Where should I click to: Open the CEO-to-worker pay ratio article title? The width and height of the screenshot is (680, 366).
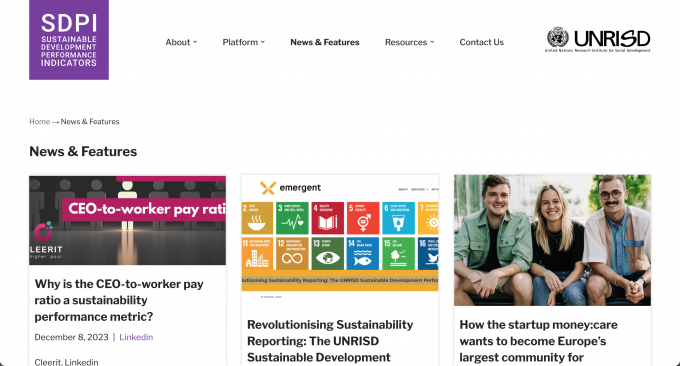click(119, 300)
